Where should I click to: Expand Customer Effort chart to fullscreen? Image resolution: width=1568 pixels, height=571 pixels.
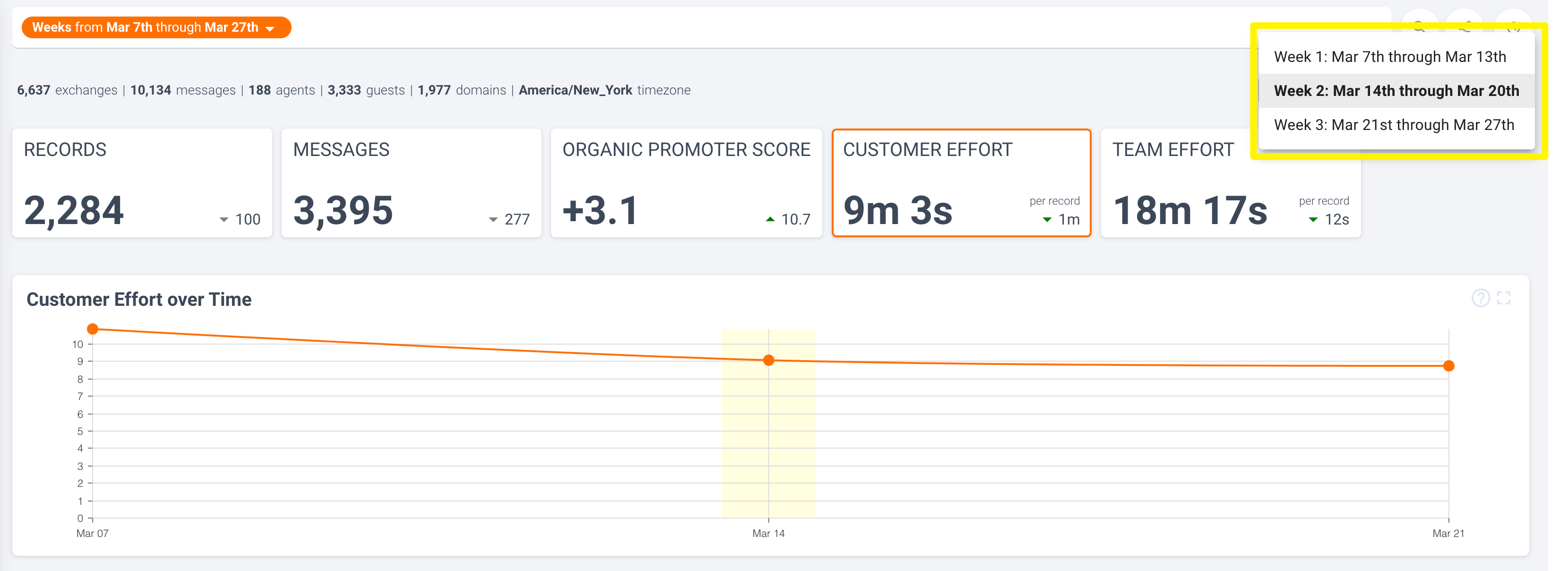point(1503,298)
